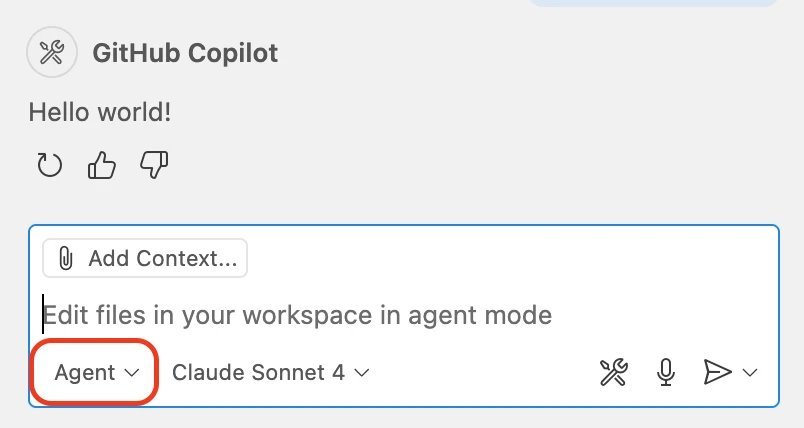804x428 pixels.
Task: Click the "Hello world!" response text
Action: click(x=100, y=112)
